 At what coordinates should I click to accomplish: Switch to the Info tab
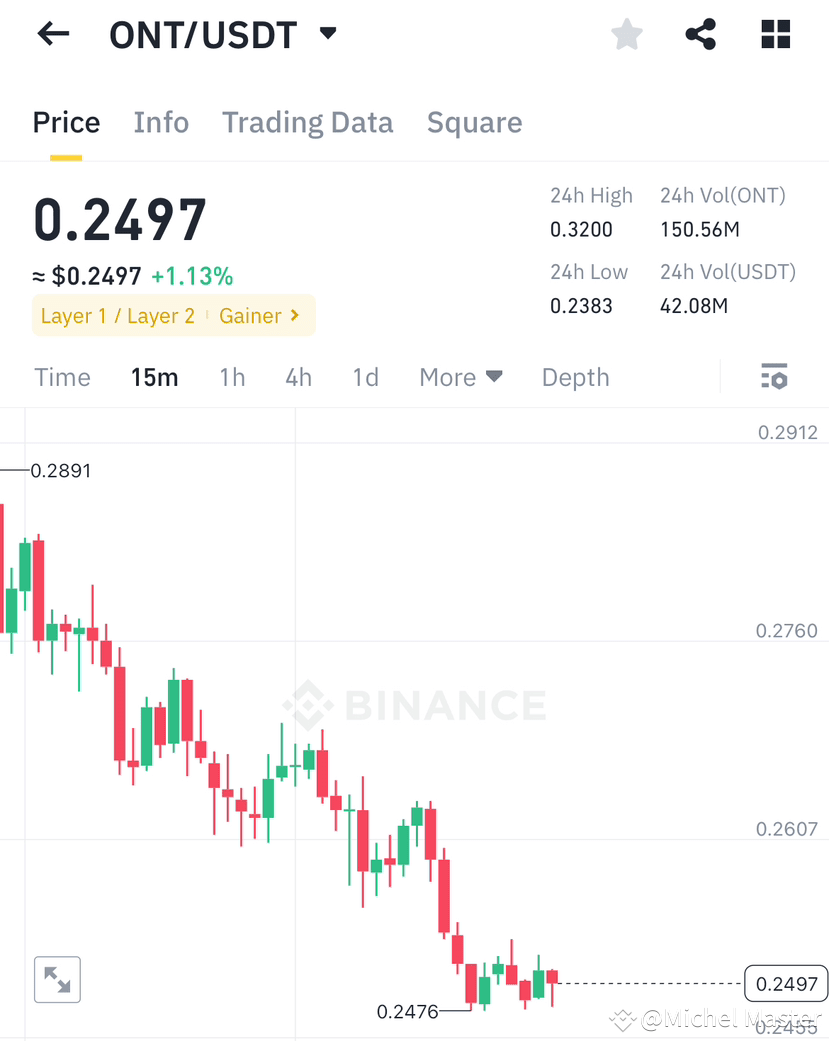pos(161,123)
